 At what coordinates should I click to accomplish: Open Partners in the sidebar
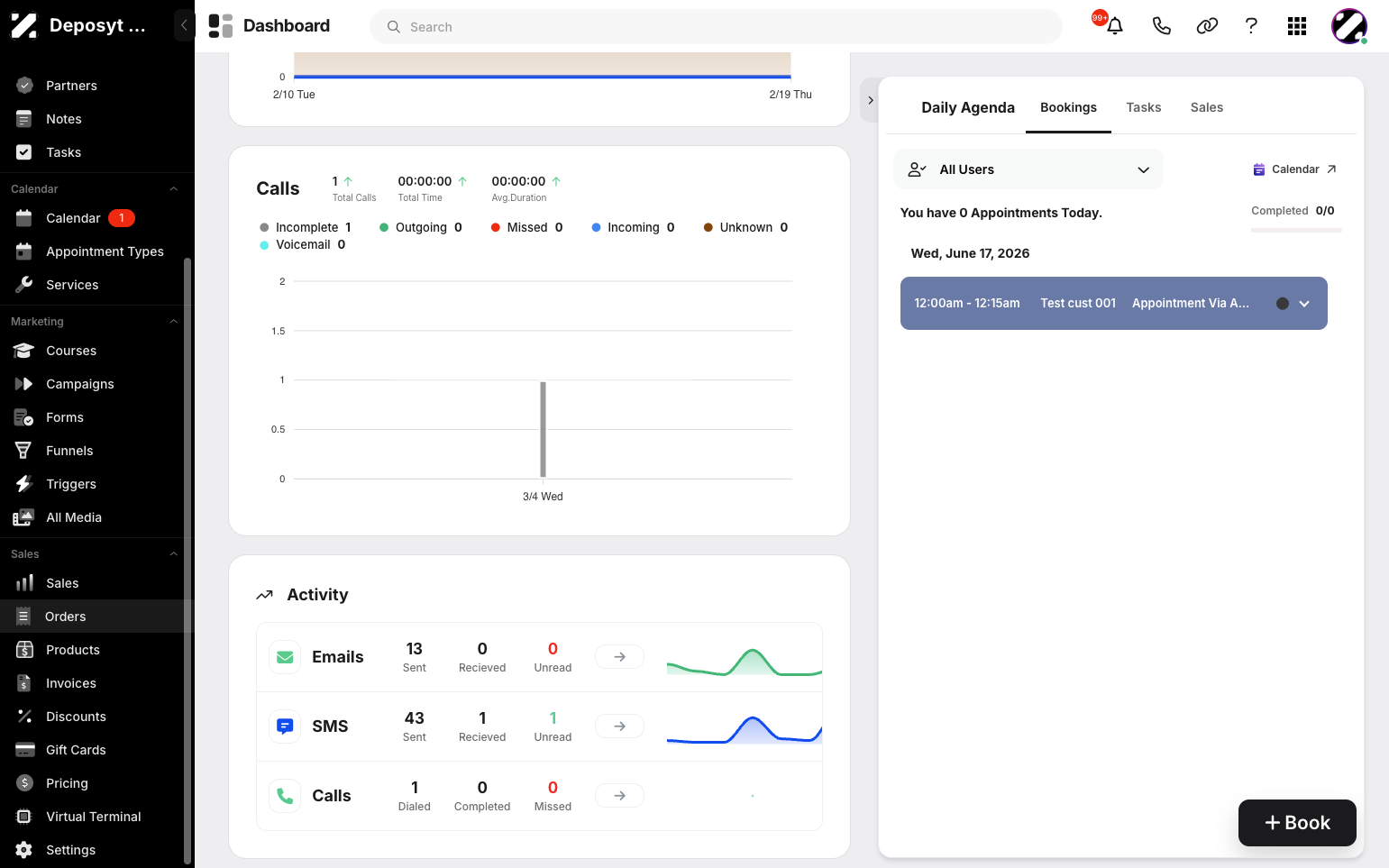coord(97,86)
